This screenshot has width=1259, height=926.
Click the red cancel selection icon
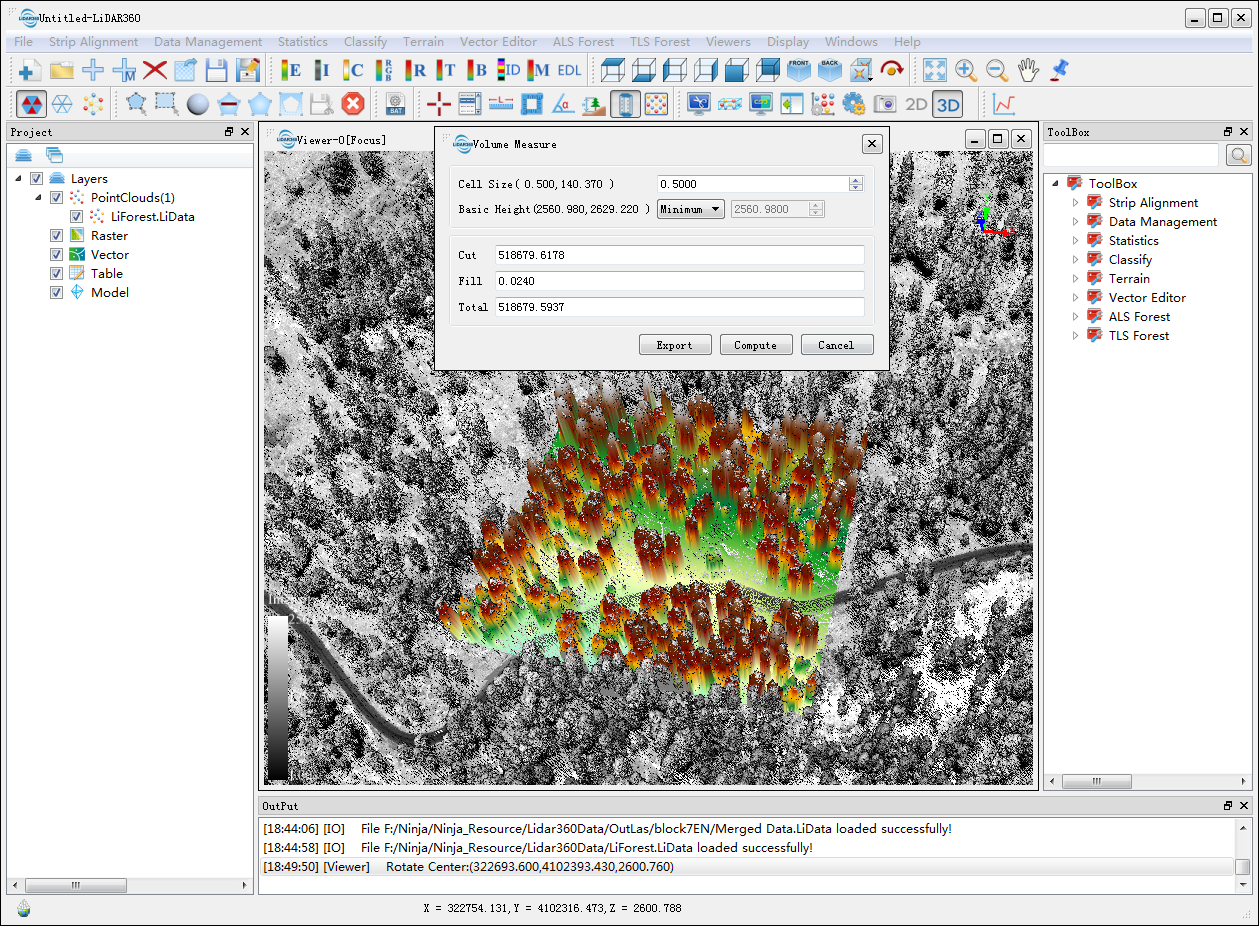[x=352, y=103]
